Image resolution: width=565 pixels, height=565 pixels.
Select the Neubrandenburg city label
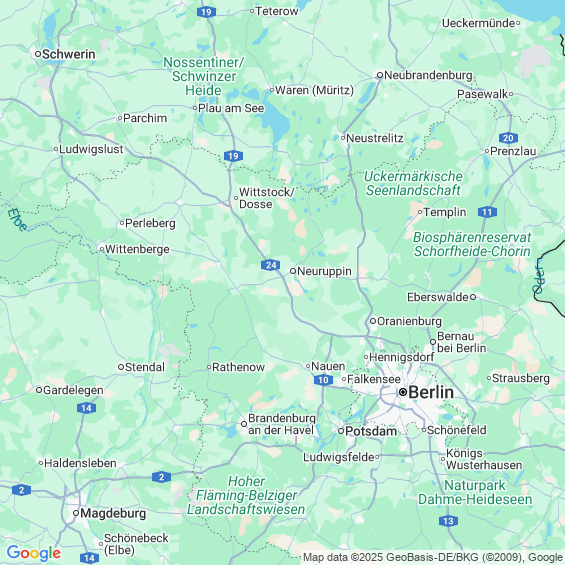coord(428,75)
